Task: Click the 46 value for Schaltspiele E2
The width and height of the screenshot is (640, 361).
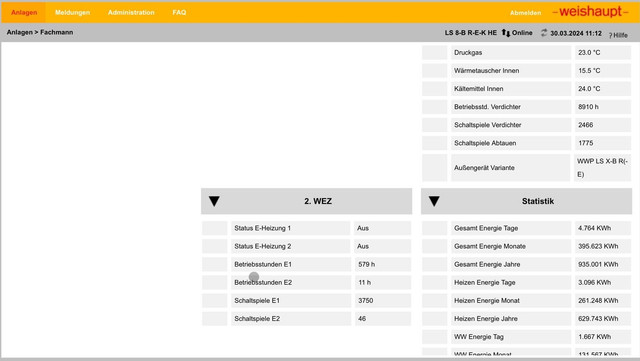Action: coord(362,318)
